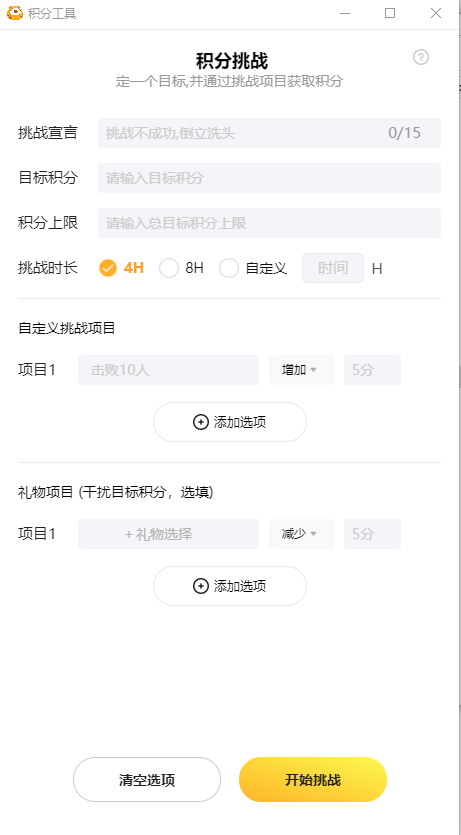Viewport: 461px width, 835px height.
Task: Open the help question mark icon
Action: (x=421, y=57)
